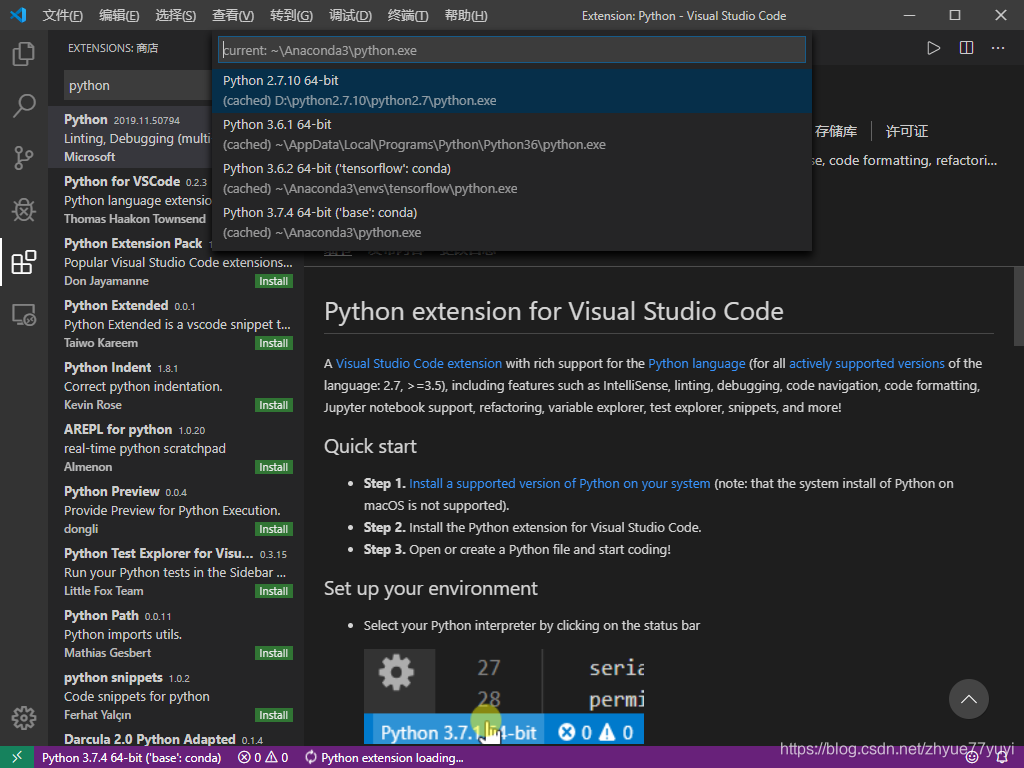Run with the play triangle icon
1024x768 pixels.
click(x=933, y=48)
